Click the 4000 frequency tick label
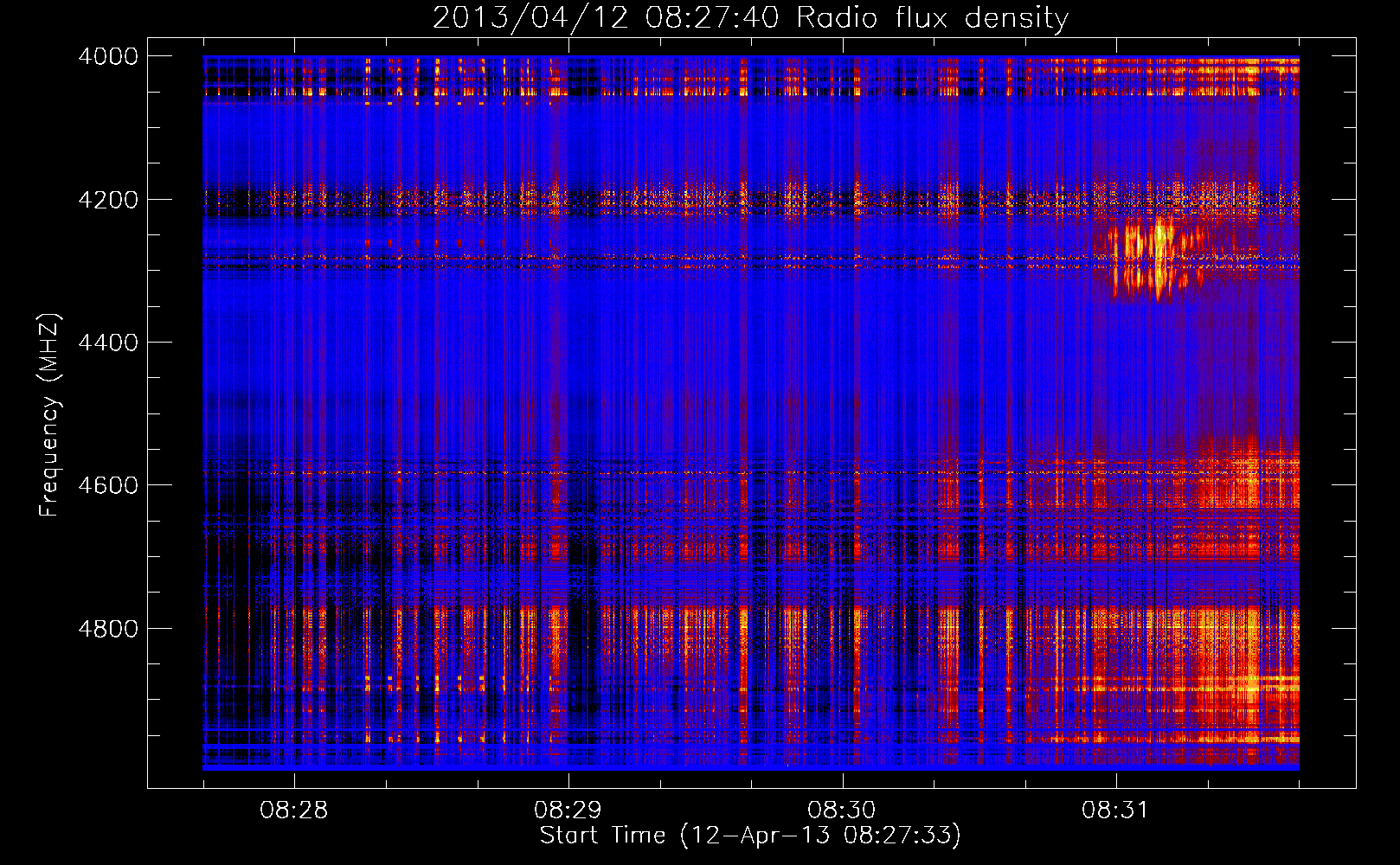Screen dimensions: 1400x865 [108, 56]
